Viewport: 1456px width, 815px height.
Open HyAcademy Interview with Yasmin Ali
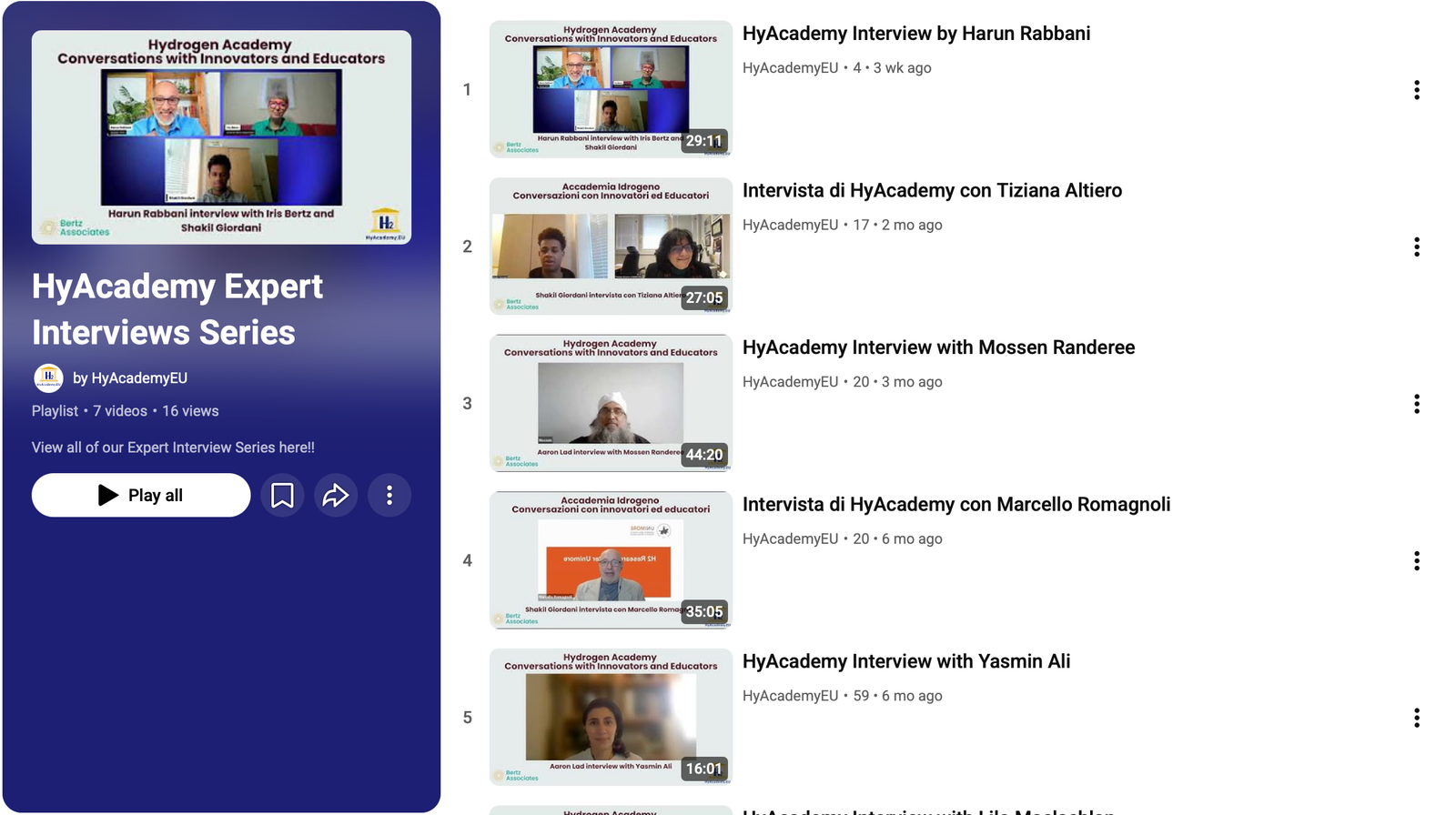pyautogui.click(x=906, y=661)
